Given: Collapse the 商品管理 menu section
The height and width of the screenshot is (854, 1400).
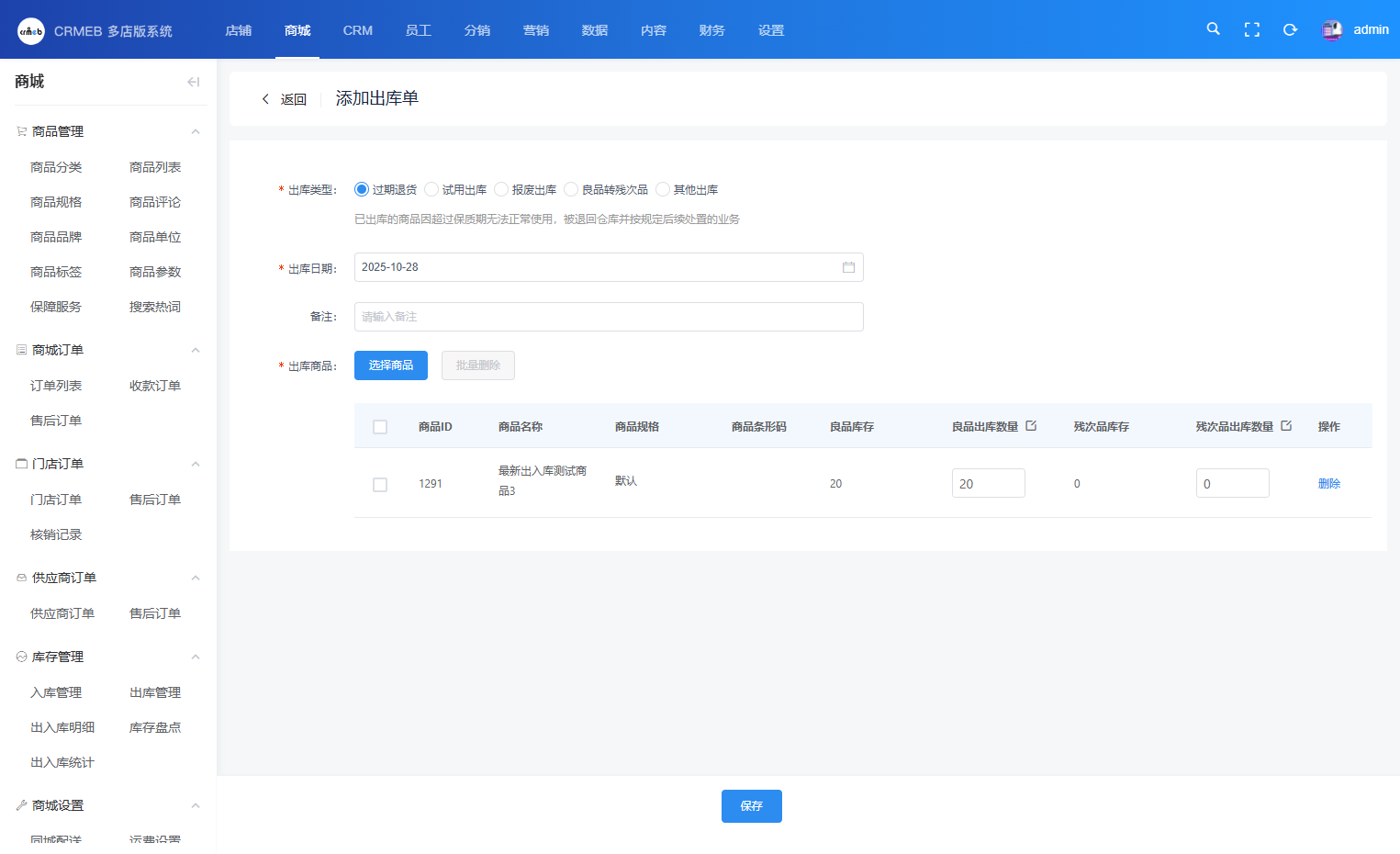Looking at the screenshot, I should tap(196, 131).
